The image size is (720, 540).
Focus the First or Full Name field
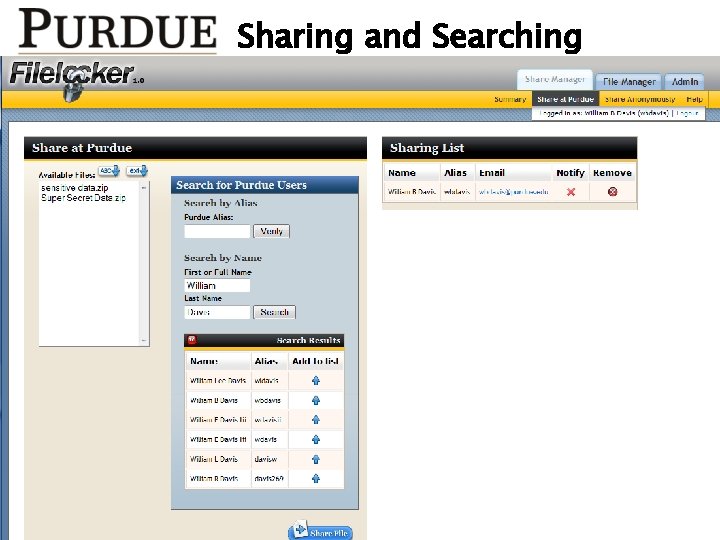[217, 285]
